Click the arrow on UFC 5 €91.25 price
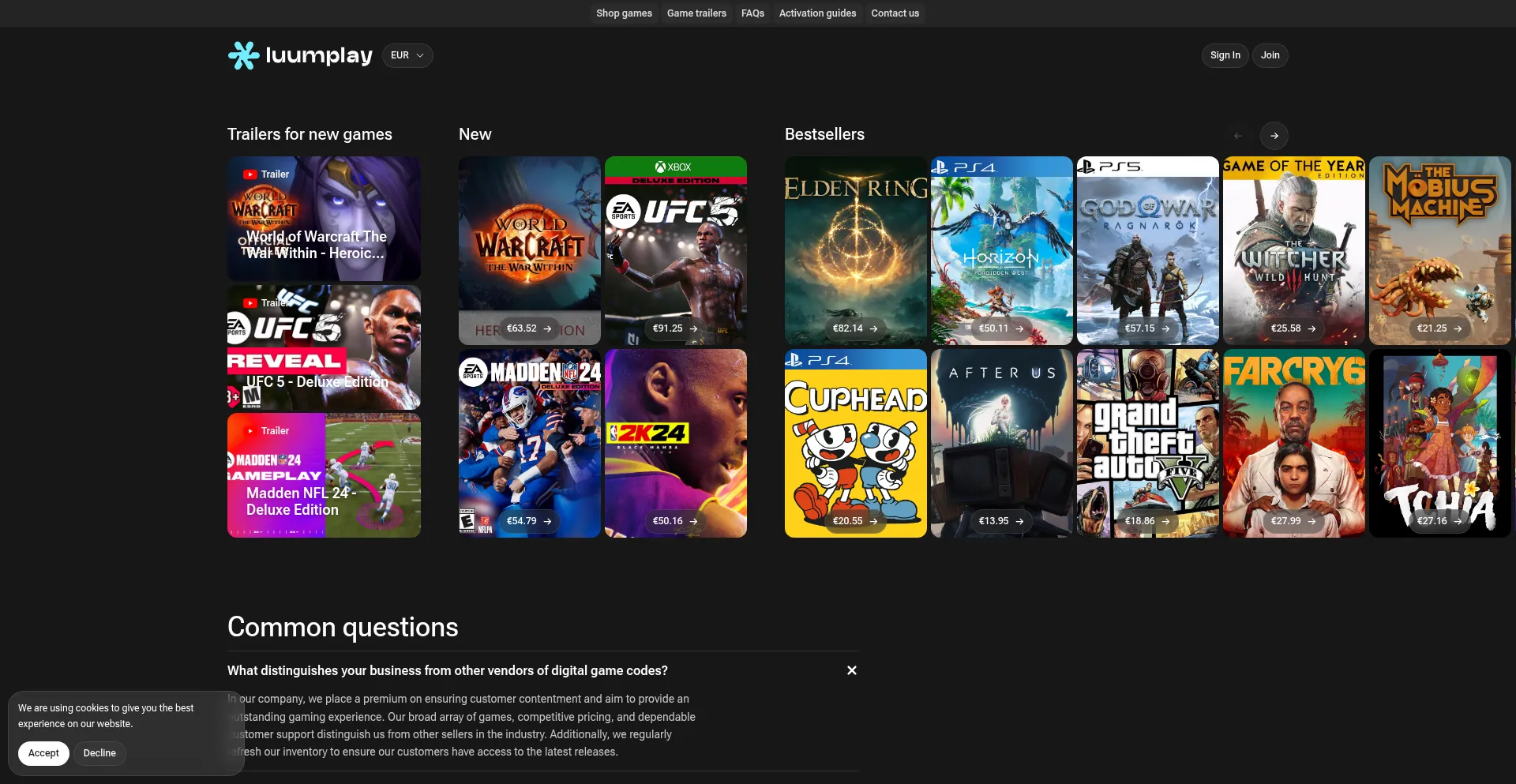 tap(693, 328)
